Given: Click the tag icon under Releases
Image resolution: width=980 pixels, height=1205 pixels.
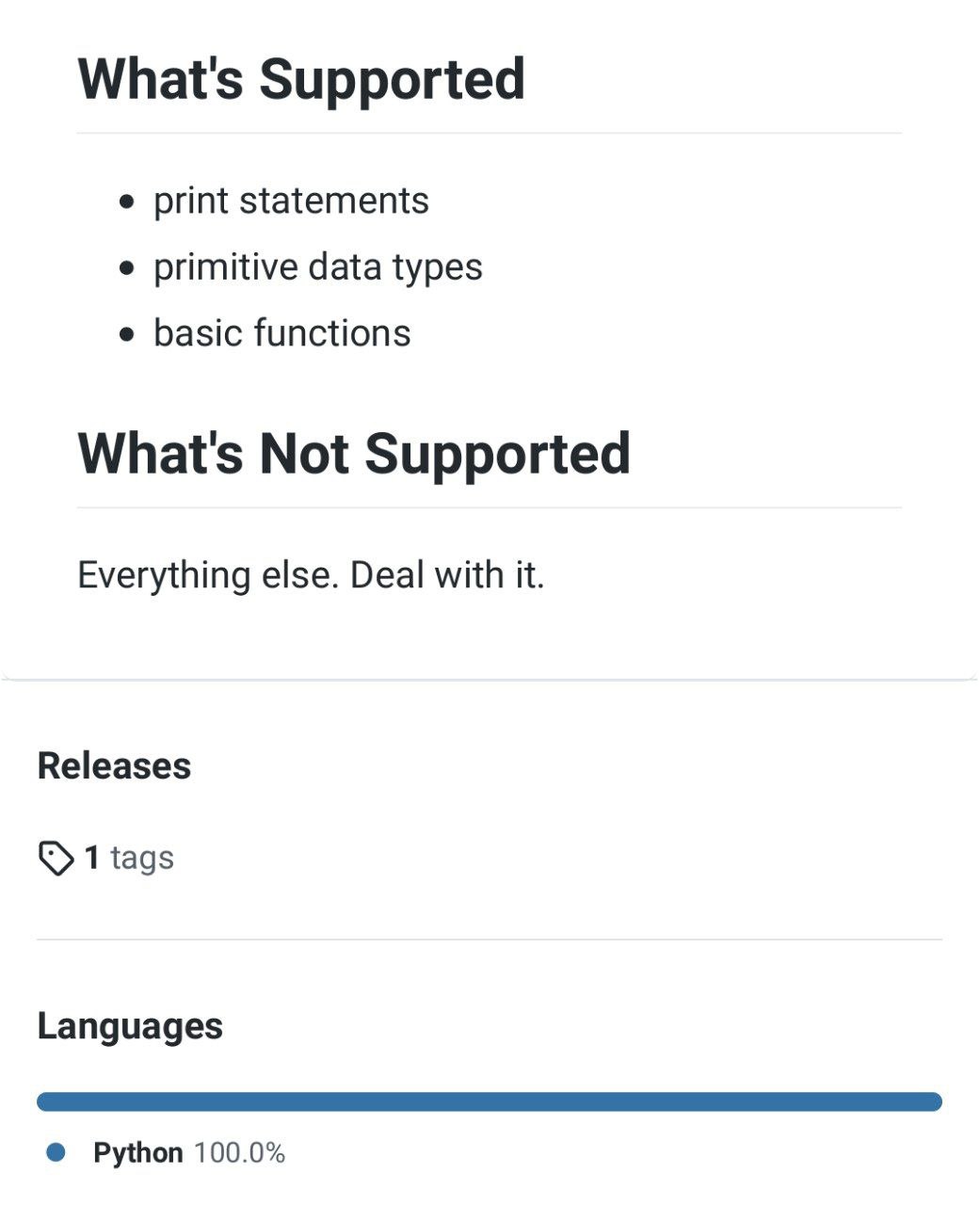Looking at the screenshot, I should pyautogui.click(x=56, y=859).
